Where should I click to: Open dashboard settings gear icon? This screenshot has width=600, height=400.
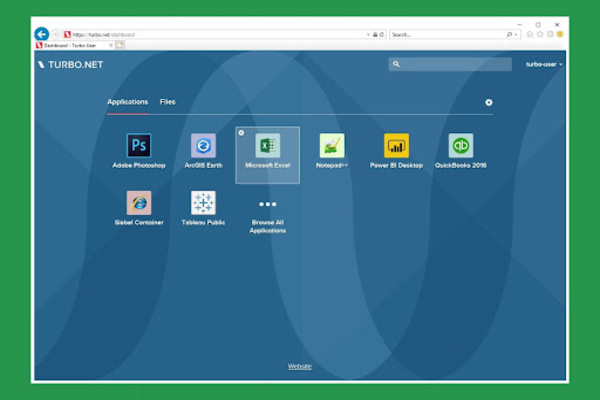[489, 102]
